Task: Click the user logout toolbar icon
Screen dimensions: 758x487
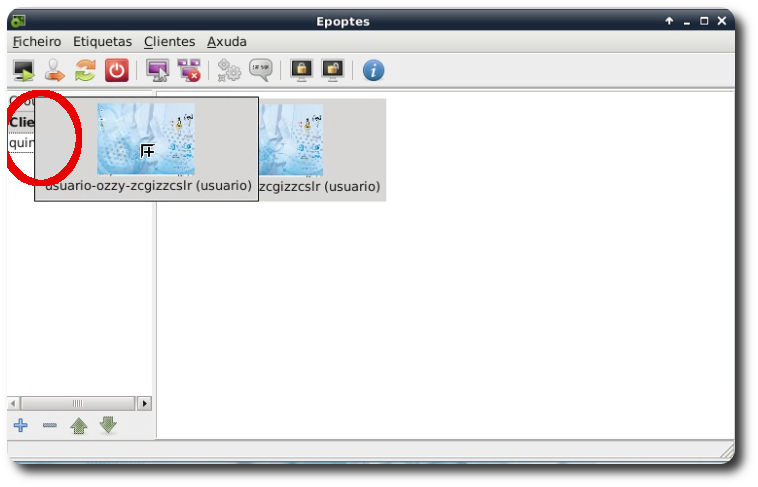Action: coord(55,70)
